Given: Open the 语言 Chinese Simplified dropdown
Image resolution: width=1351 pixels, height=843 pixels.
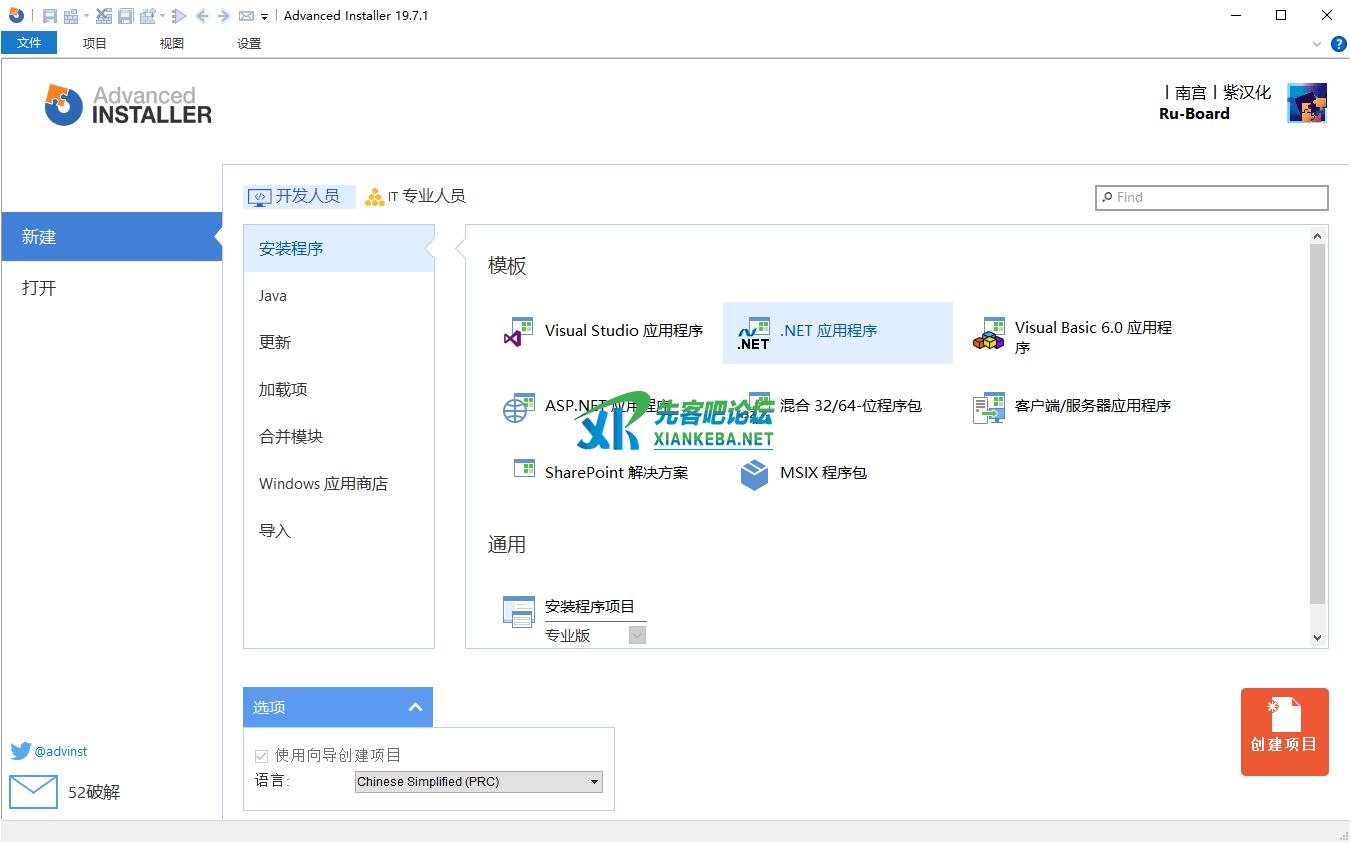Looking at the screenshot, I should 479,782.
